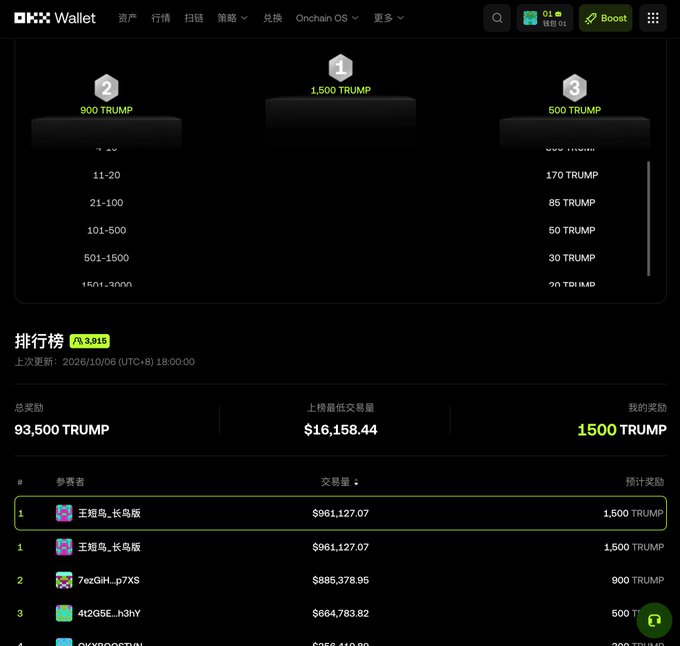Viewport: 680px width, 646px height.
Task: Click the 预计奖励 column header
Action: coord(644,482)
